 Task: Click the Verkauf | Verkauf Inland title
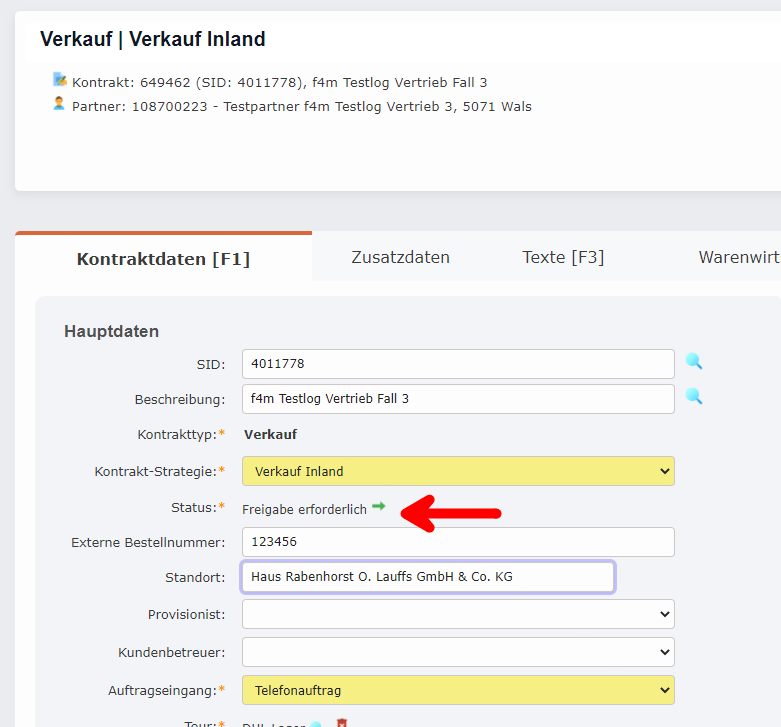[x=153, y=39]
